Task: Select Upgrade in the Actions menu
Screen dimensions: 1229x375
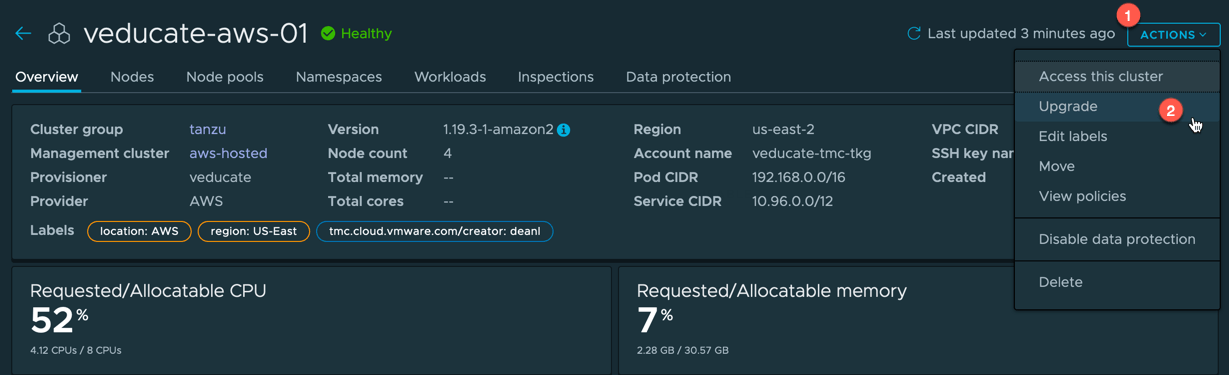Action: tap(1117, 106)
